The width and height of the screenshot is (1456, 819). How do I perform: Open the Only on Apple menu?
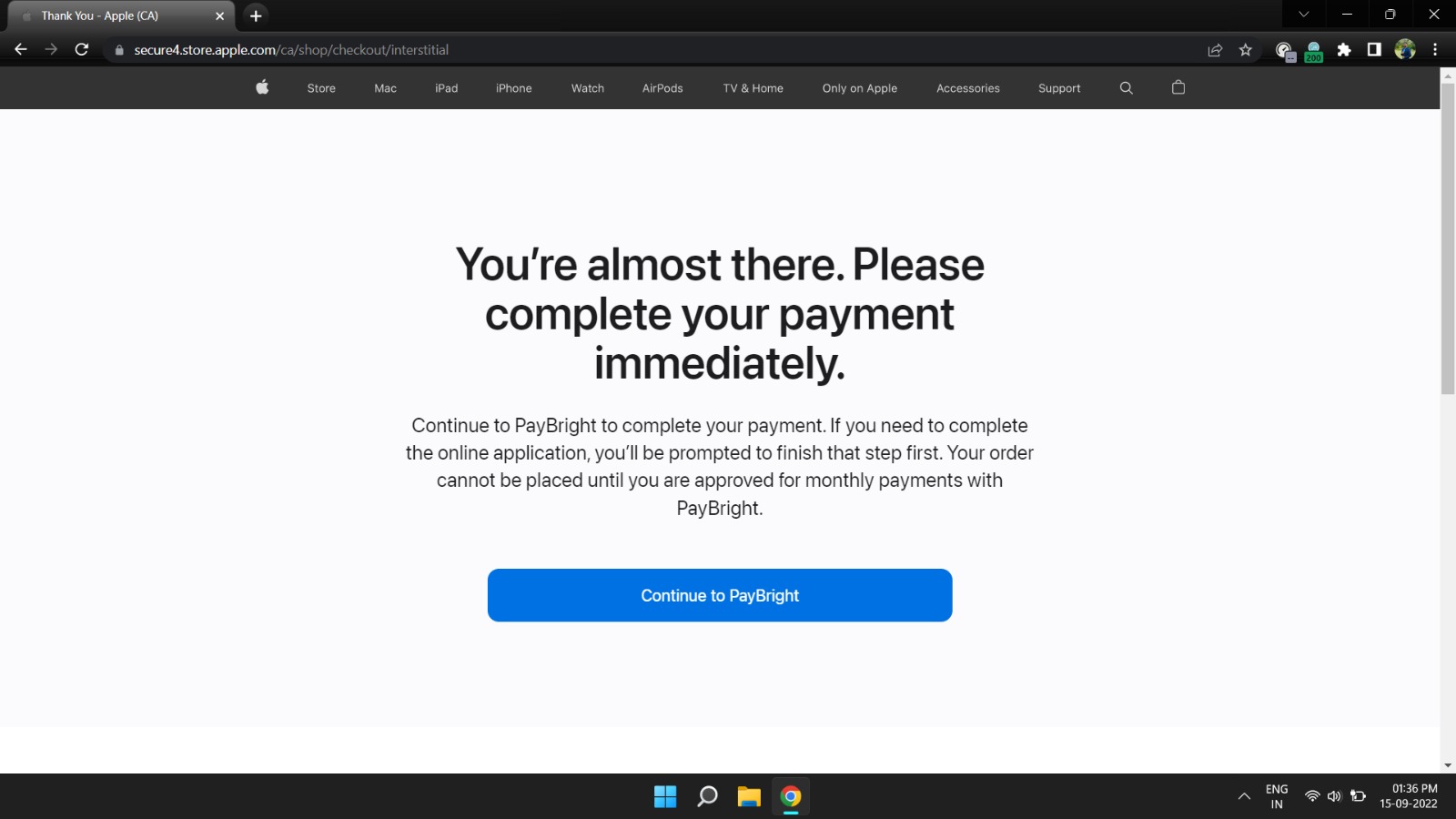pyautogui.click(x=860, y=88)
